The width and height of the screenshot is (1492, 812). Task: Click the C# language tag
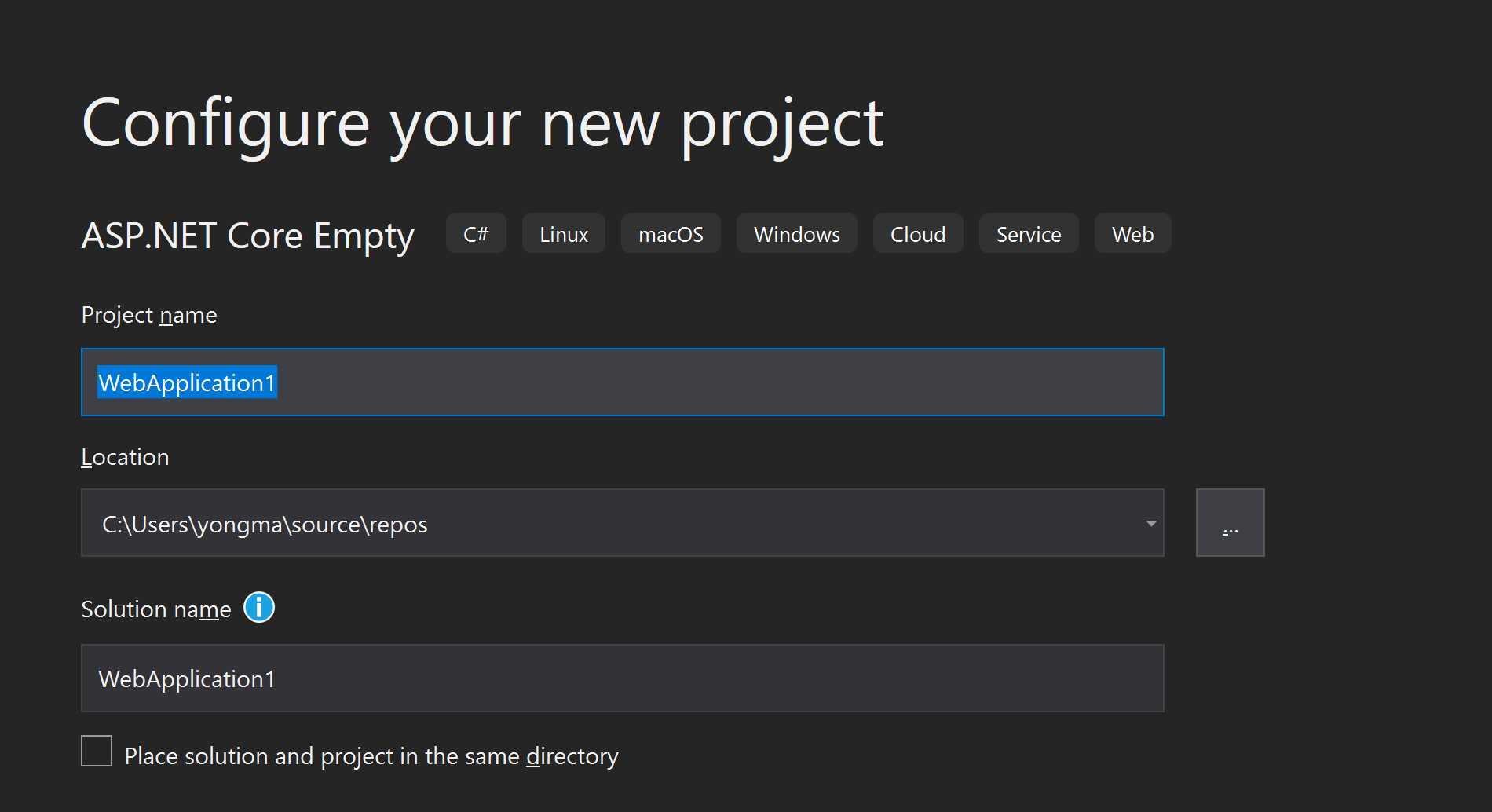click(476, 234)
